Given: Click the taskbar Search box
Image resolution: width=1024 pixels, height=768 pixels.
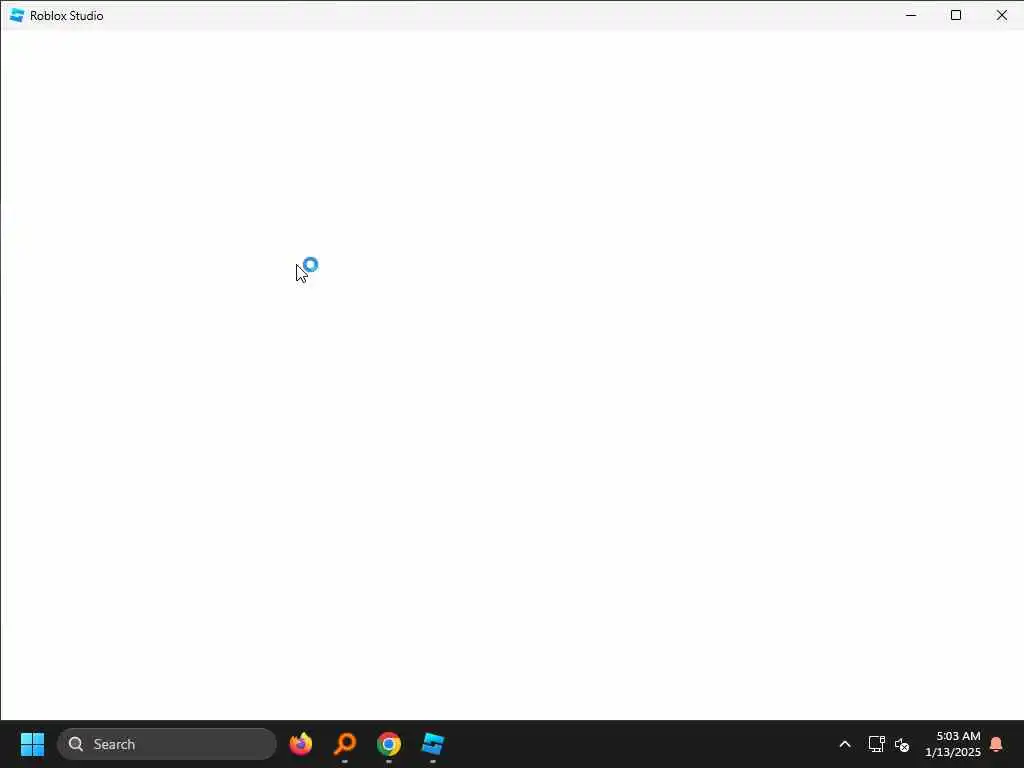Looking at the screenshot, I should tap(167, 744).
